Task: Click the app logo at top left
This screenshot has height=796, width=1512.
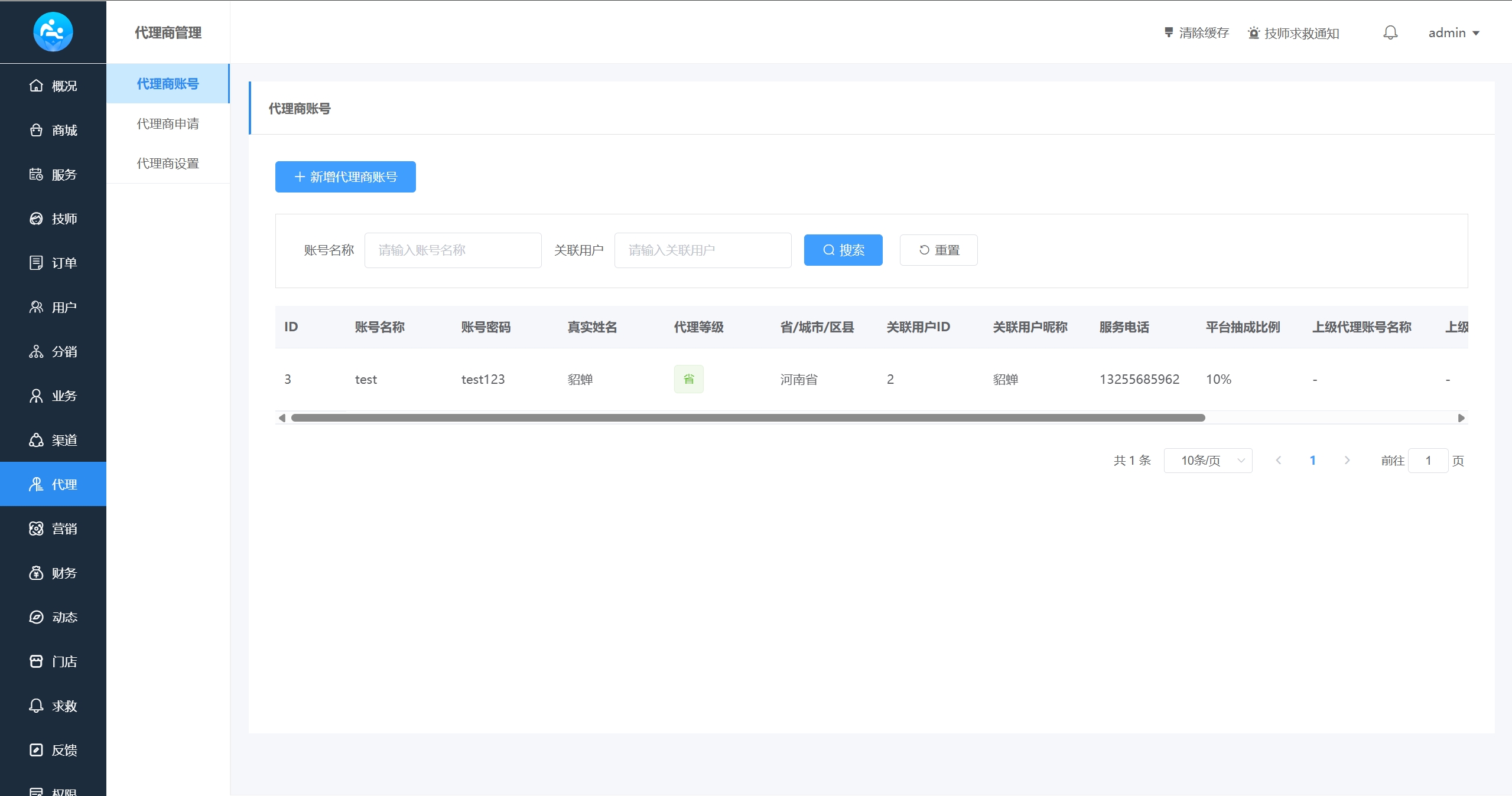Action: pos(53,32)
